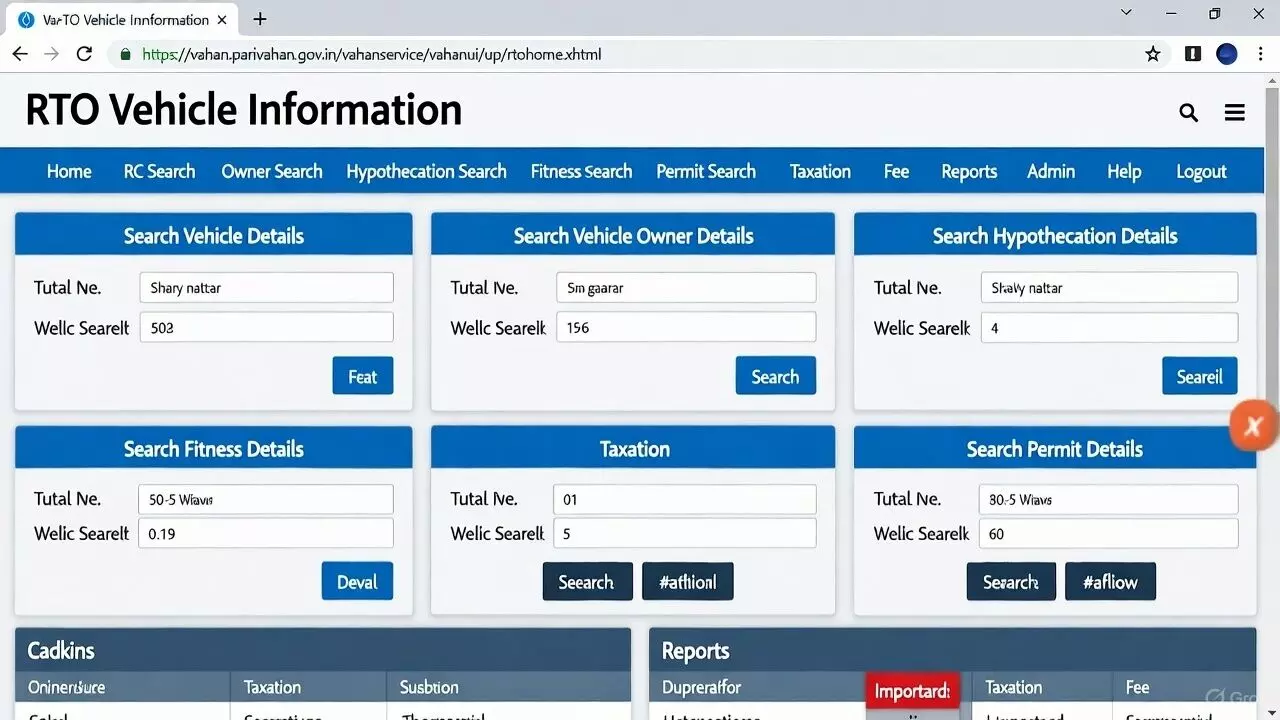Expand the tab search chevron in title bar
Screen dimensions: 1280x720
point(1127,14)
